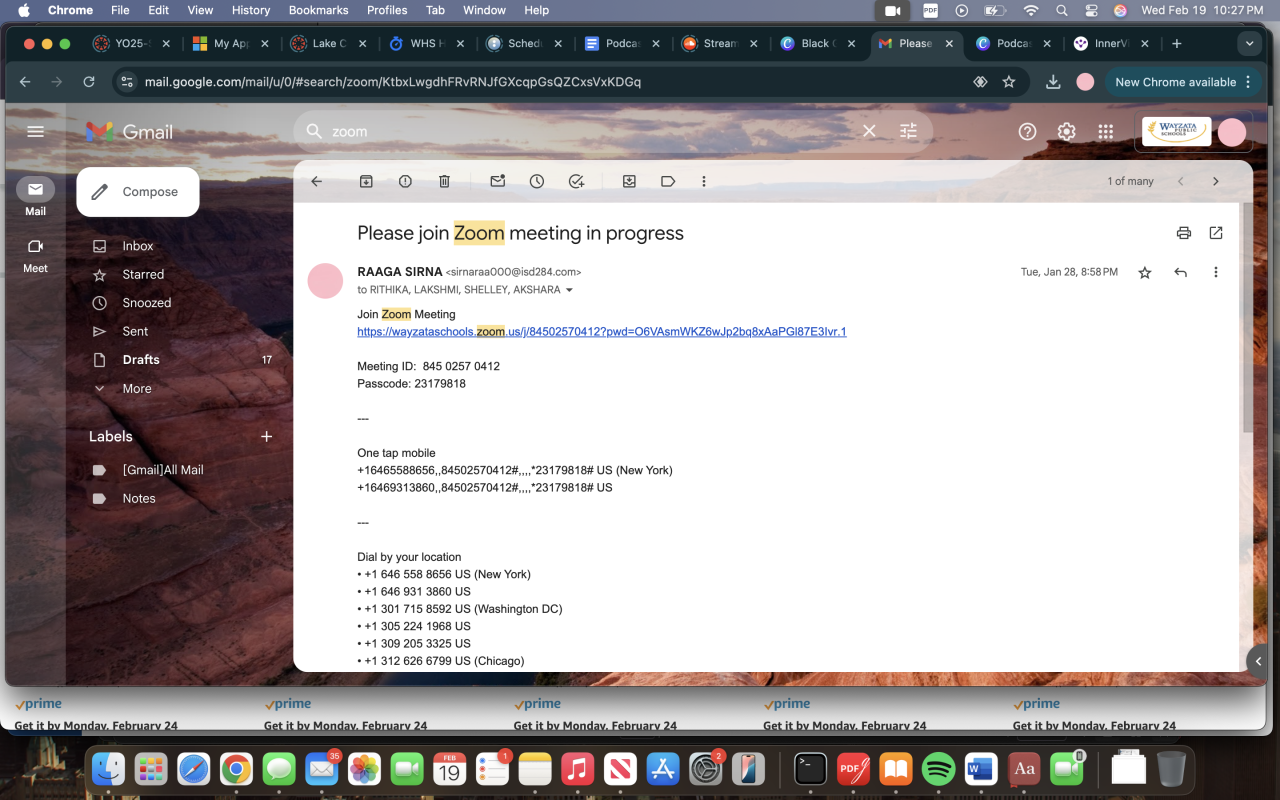Star the message from RAAGA SIRNA
Screen dimensions: 1280x800
[1145, 272]
